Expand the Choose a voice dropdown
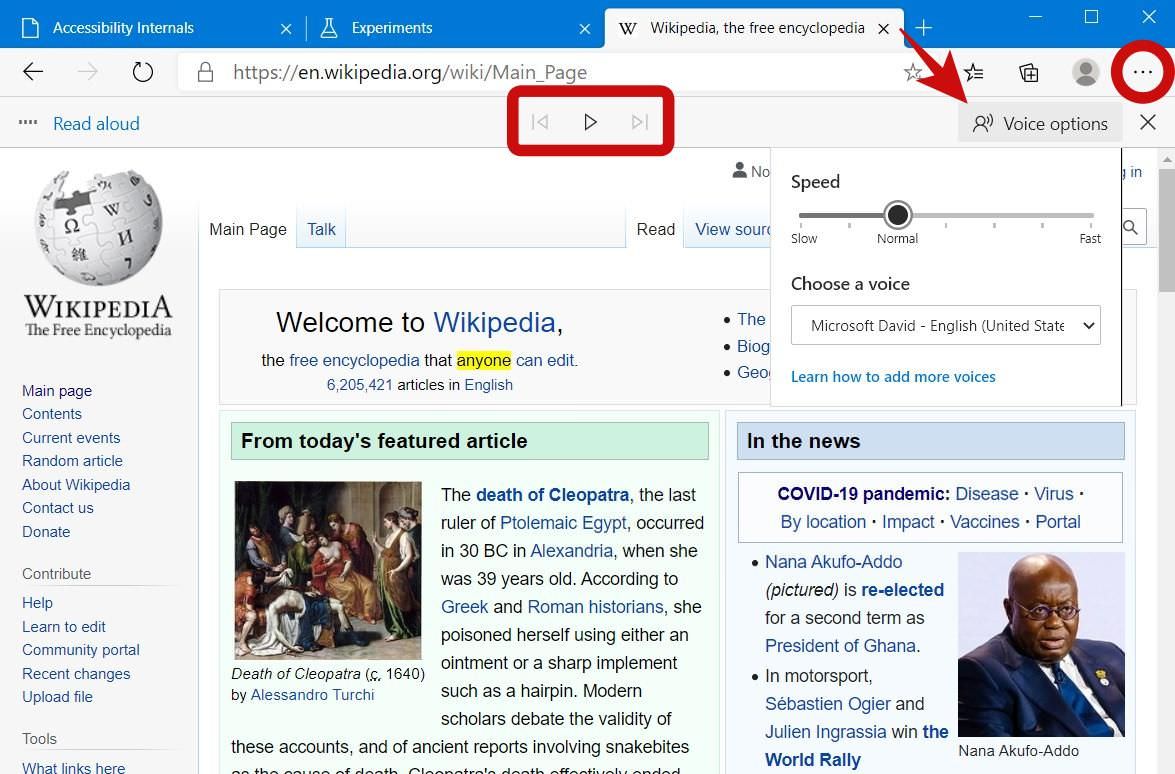 coord(946,325)
